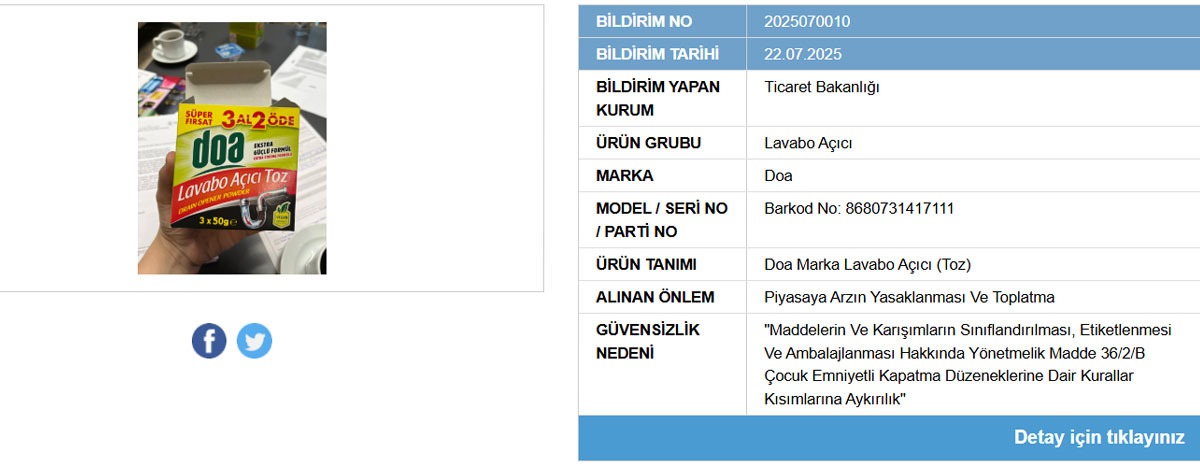This screenshot has height=474, width=1200.
Task: Select the regulation text about Madde 36/2/B
Action: tap(967, 364)
